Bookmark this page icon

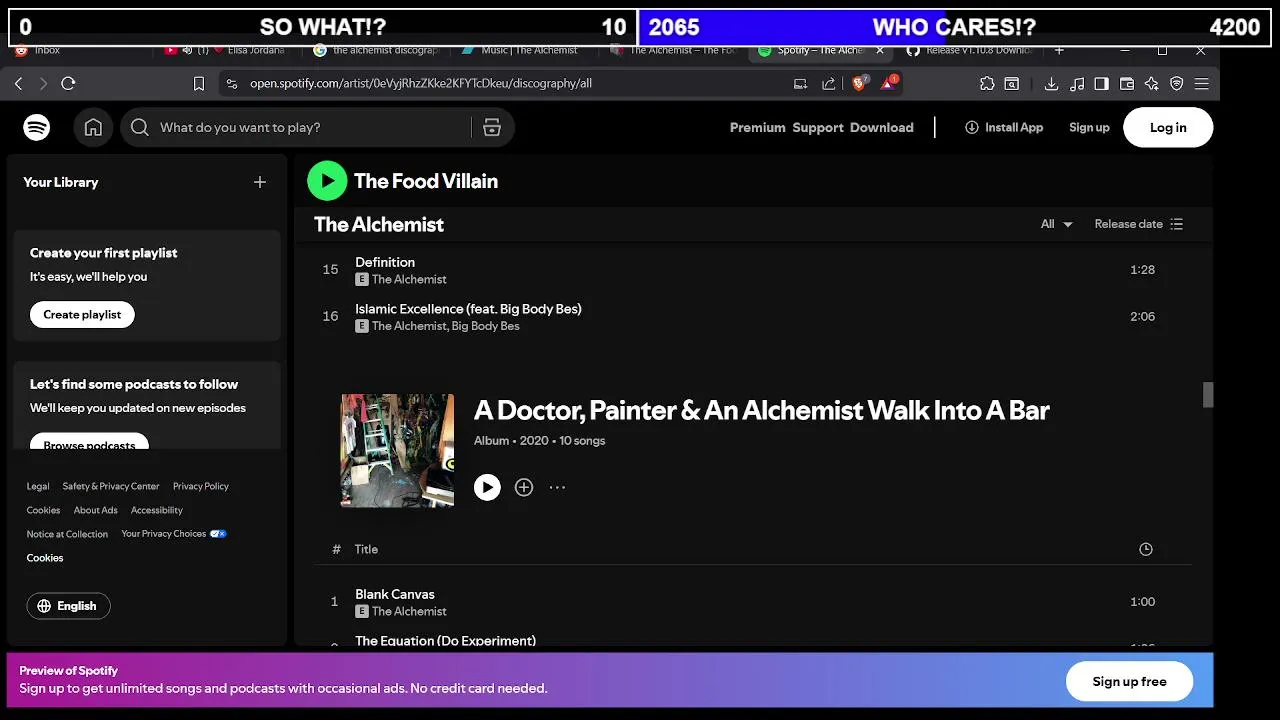(199, 84)
